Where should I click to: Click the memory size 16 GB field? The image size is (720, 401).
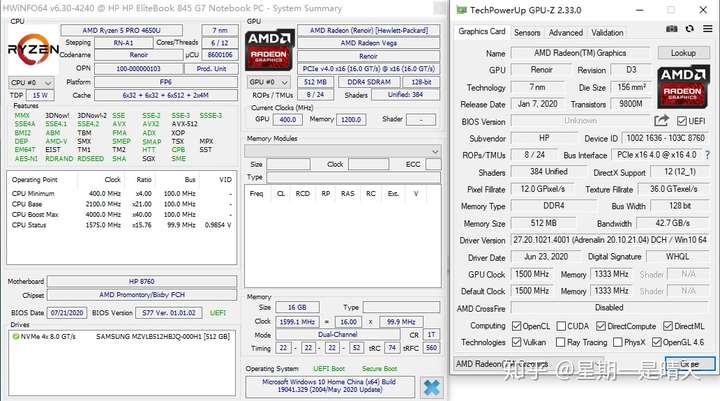click(x=297, y=307)
